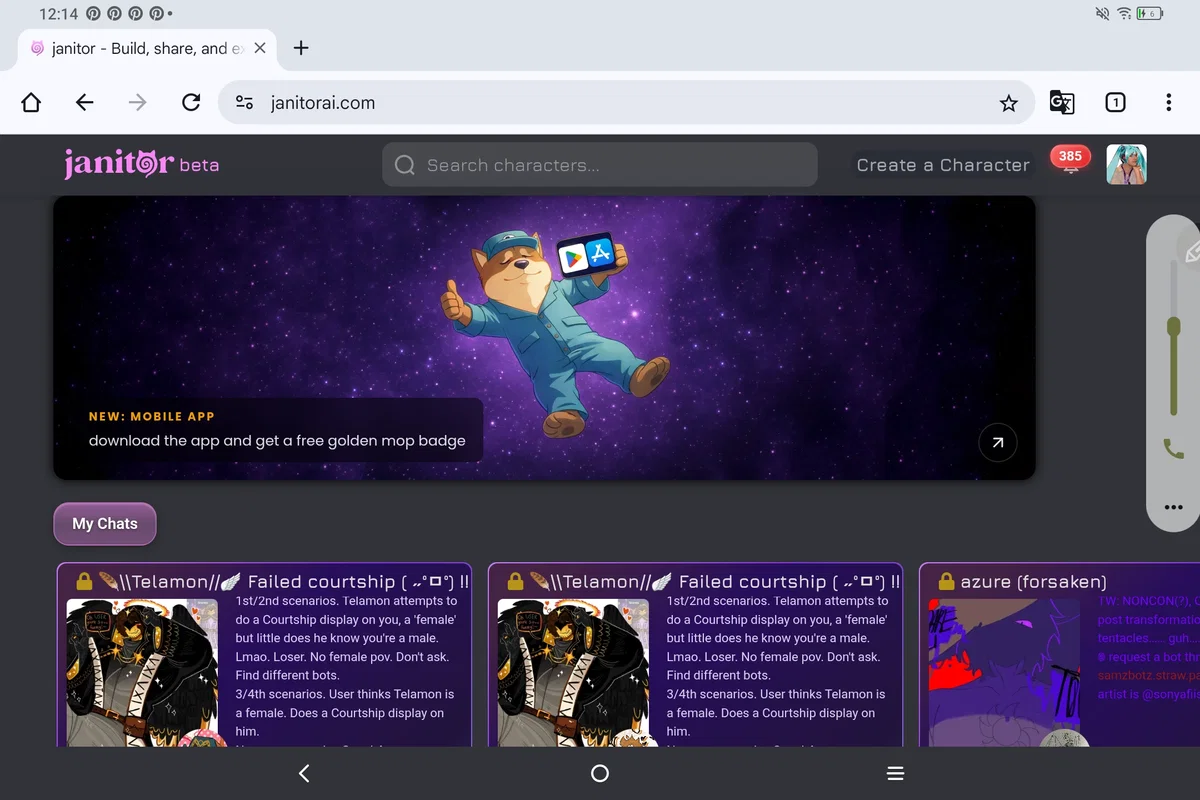Go forward in the browser toolbar
Viewport: 1200px width, 800px height.
click(138, 102)
